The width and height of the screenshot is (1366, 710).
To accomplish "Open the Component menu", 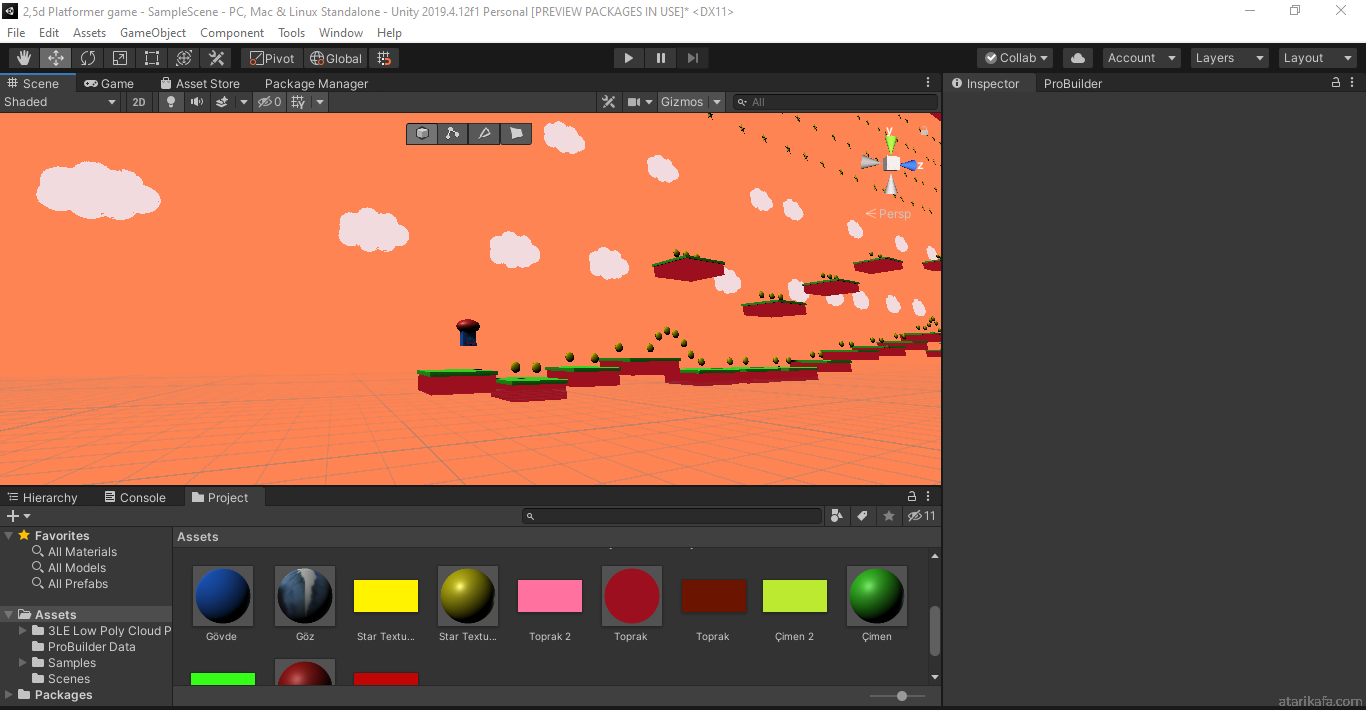I will [232, 33].
